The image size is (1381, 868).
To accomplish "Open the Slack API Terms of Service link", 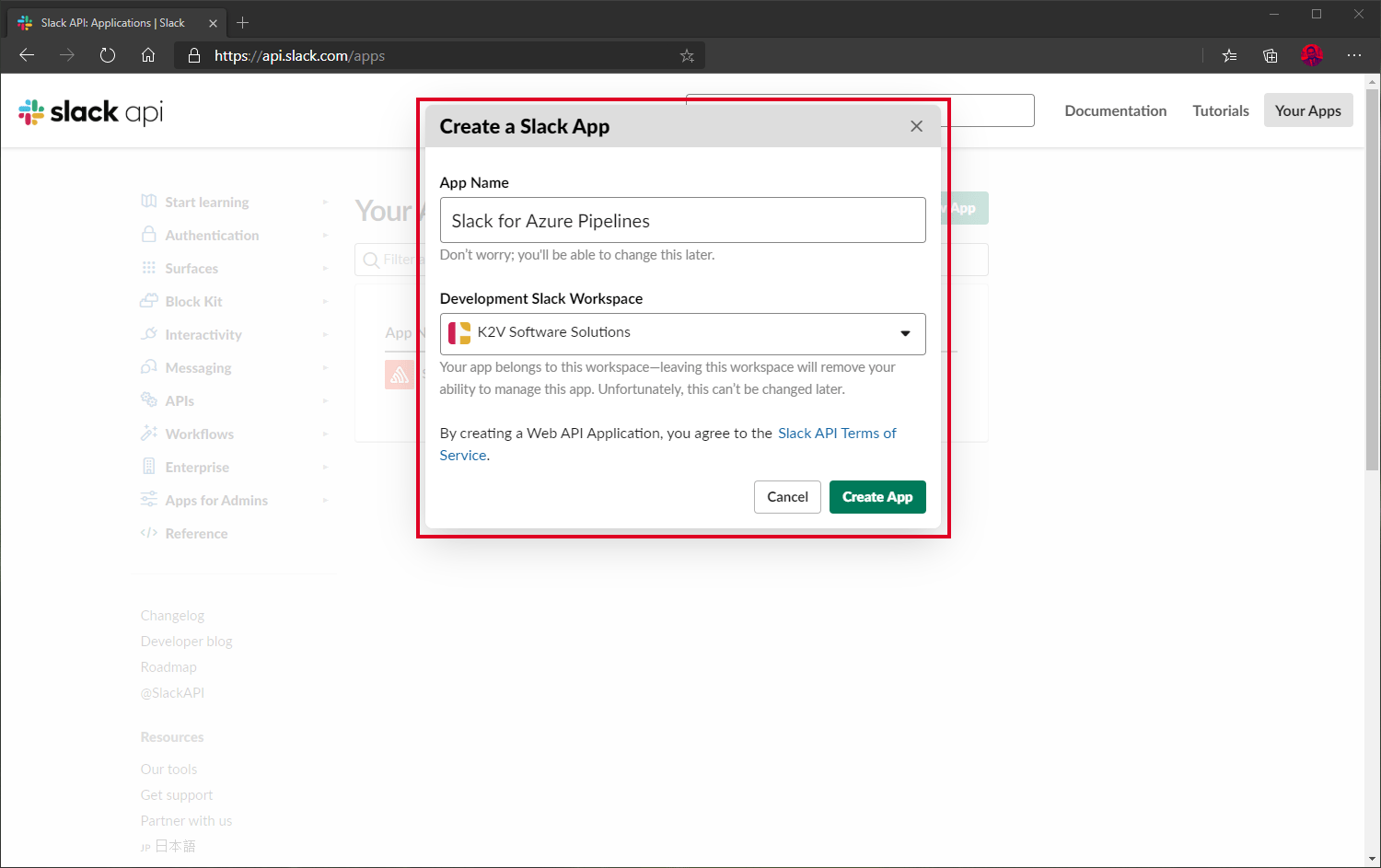I will point(837,433).
